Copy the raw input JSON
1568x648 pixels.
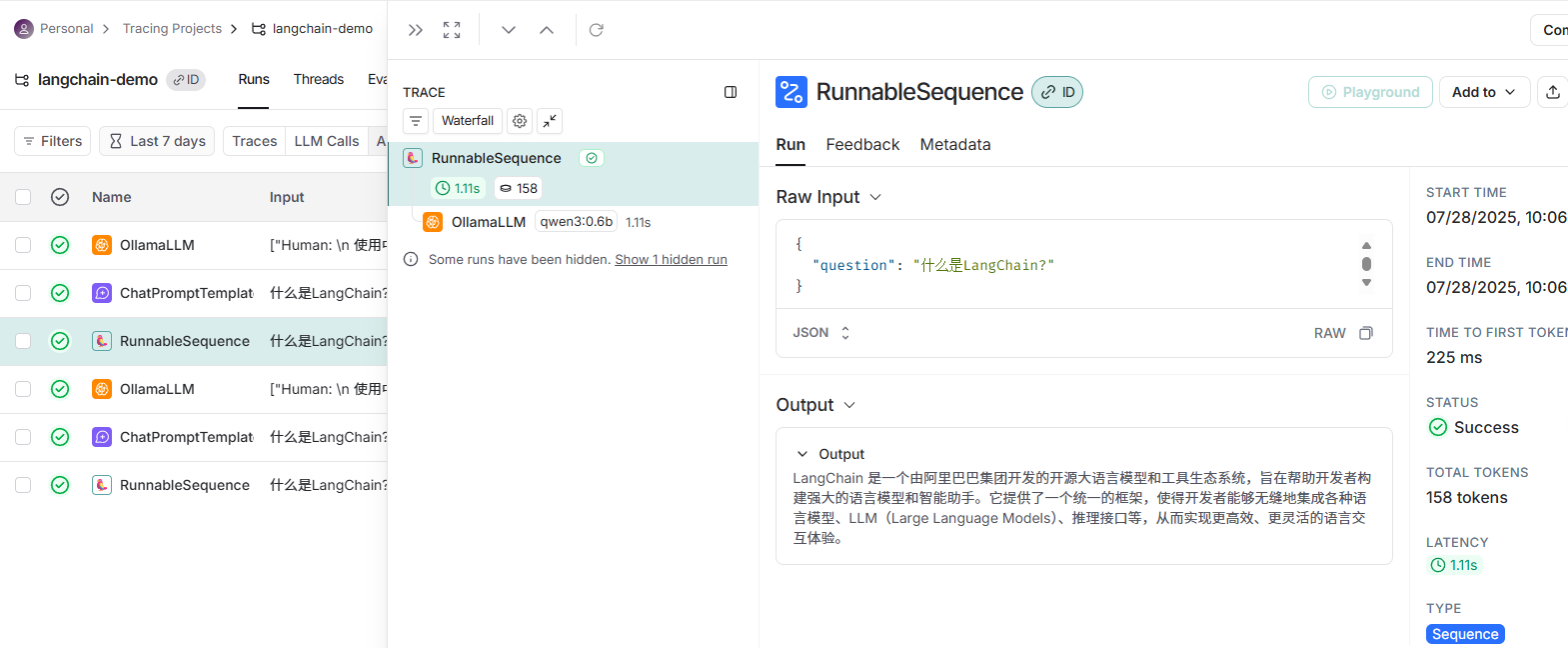1366,333
